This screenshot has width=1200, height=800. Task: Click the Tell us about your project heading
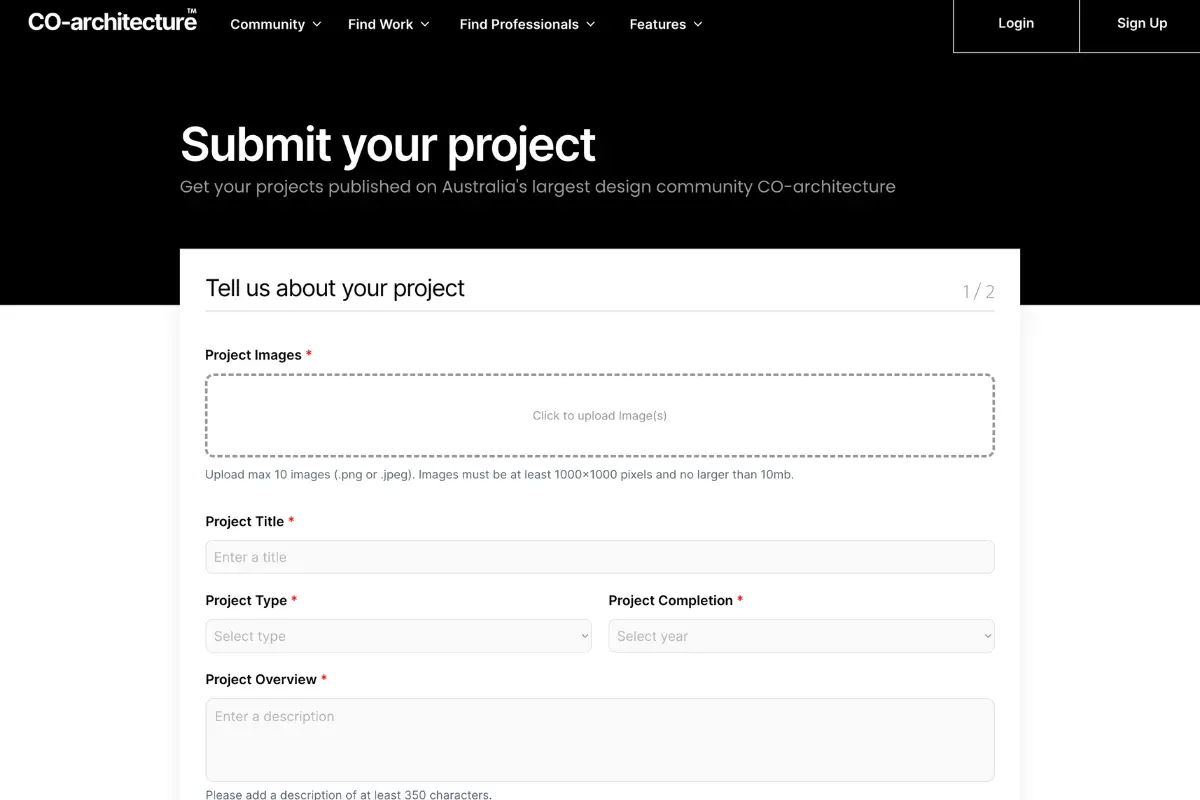tap(334, 288)
